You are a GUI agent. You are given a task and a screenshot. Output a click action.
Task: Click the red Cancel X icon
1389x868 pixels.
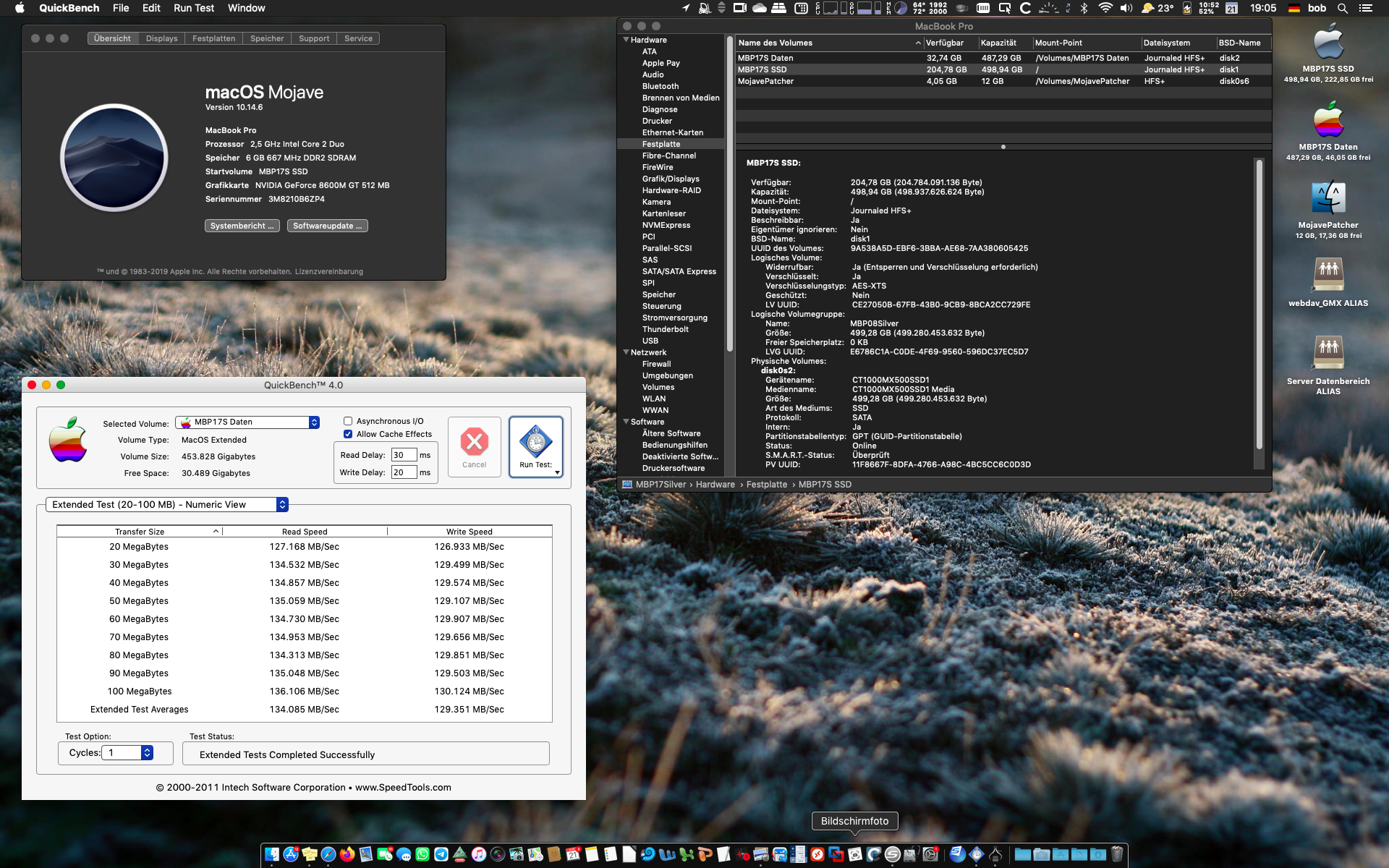pos(475,441)
